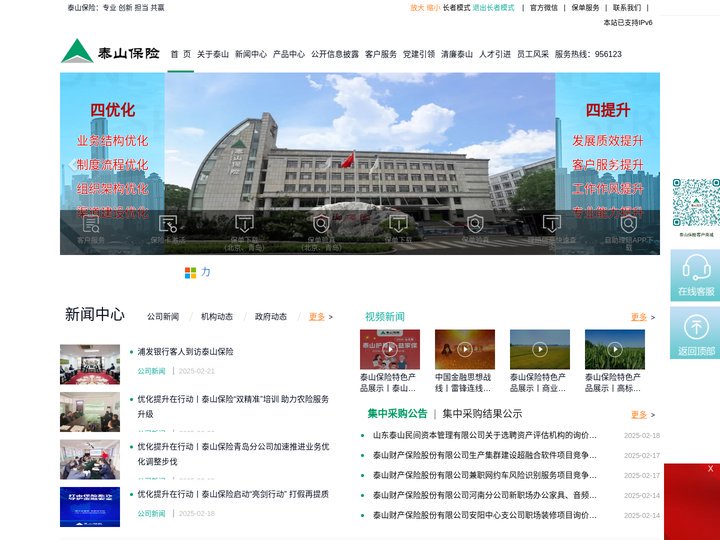The width and height of the screenshot is (720, 540).
Task: Go to 首页 in the navigation bar
Action: (x=180, y=54)
